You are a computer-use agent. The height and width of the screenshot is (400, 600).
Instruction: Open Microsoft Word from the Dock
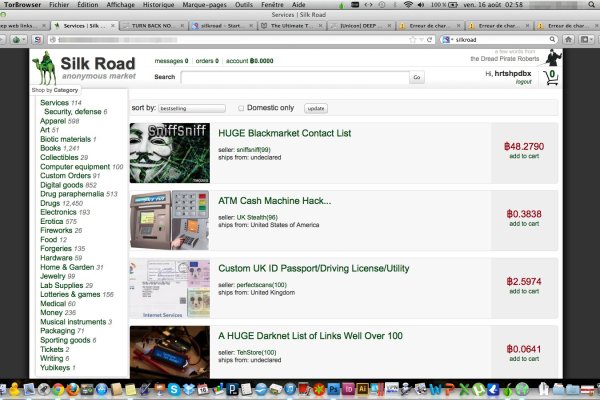click(x=435, y=390)
